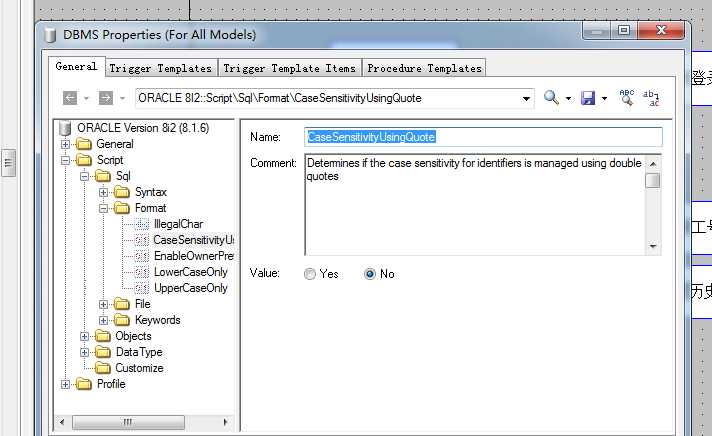Click the General folder icon

point(84,144)
